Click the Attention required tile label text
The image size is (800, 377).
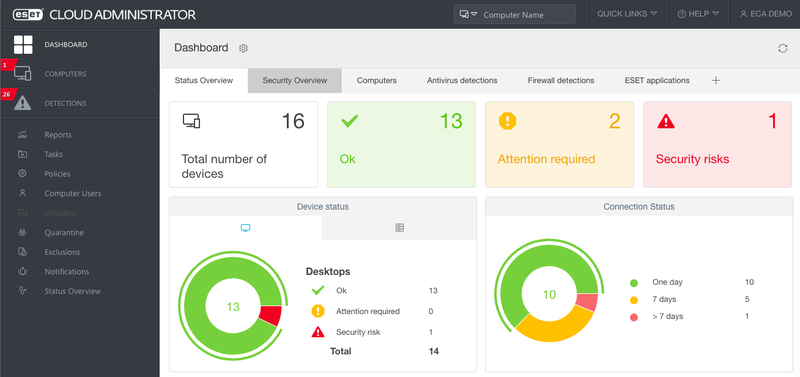[x=546, y=159]
